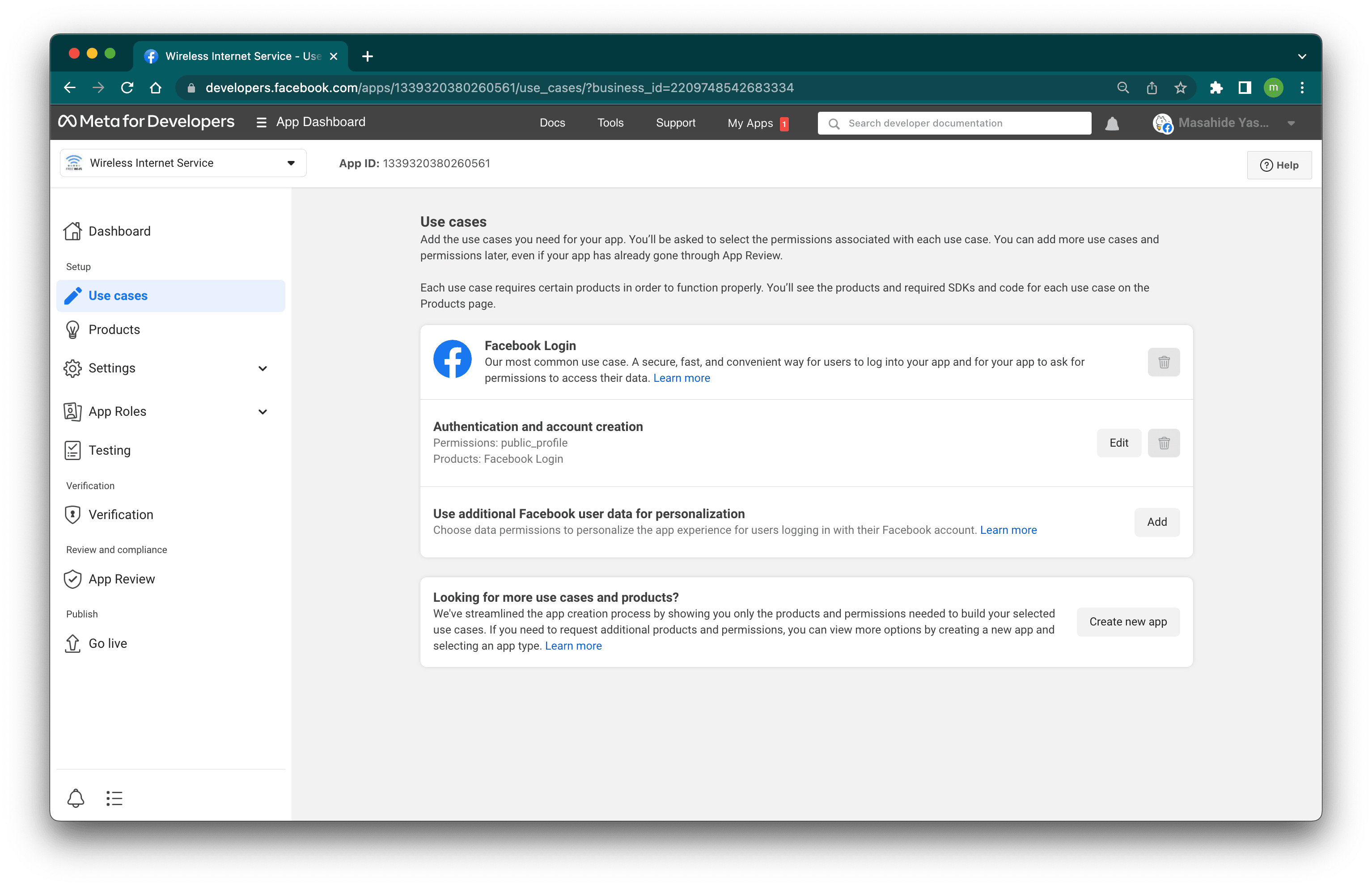Delete the Facebook Login use case

[x=1164, y=362]
